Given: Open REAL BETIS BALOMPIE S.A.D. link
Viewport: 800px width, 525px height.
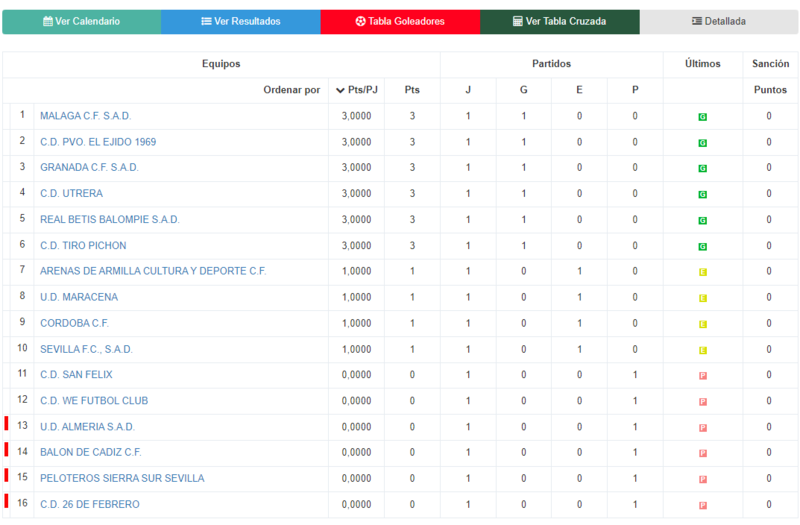Looking at the screenshot, I should (x=110, y=220).
